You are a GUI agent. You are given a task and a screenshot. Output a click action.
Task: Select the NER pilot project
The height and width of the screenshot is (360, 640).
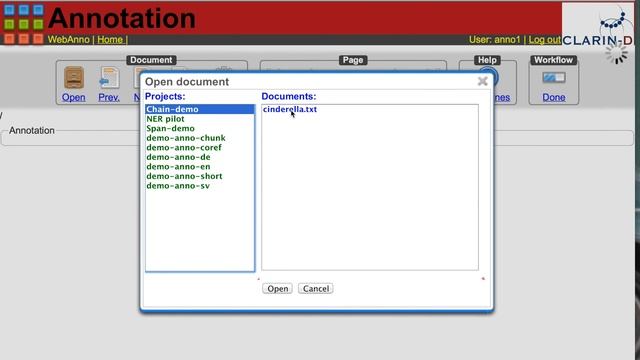tap(200, 119)
